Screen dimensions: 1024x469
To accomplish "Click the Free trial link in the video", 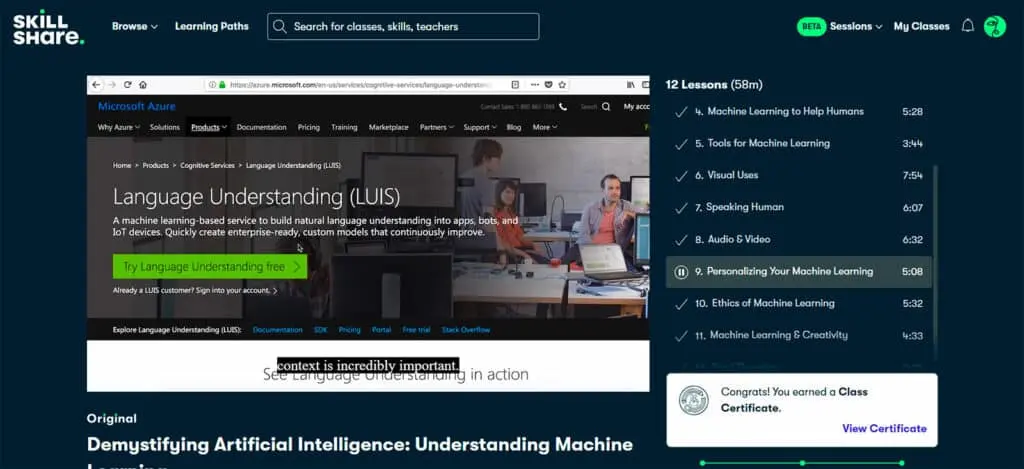I will (416, 330).
